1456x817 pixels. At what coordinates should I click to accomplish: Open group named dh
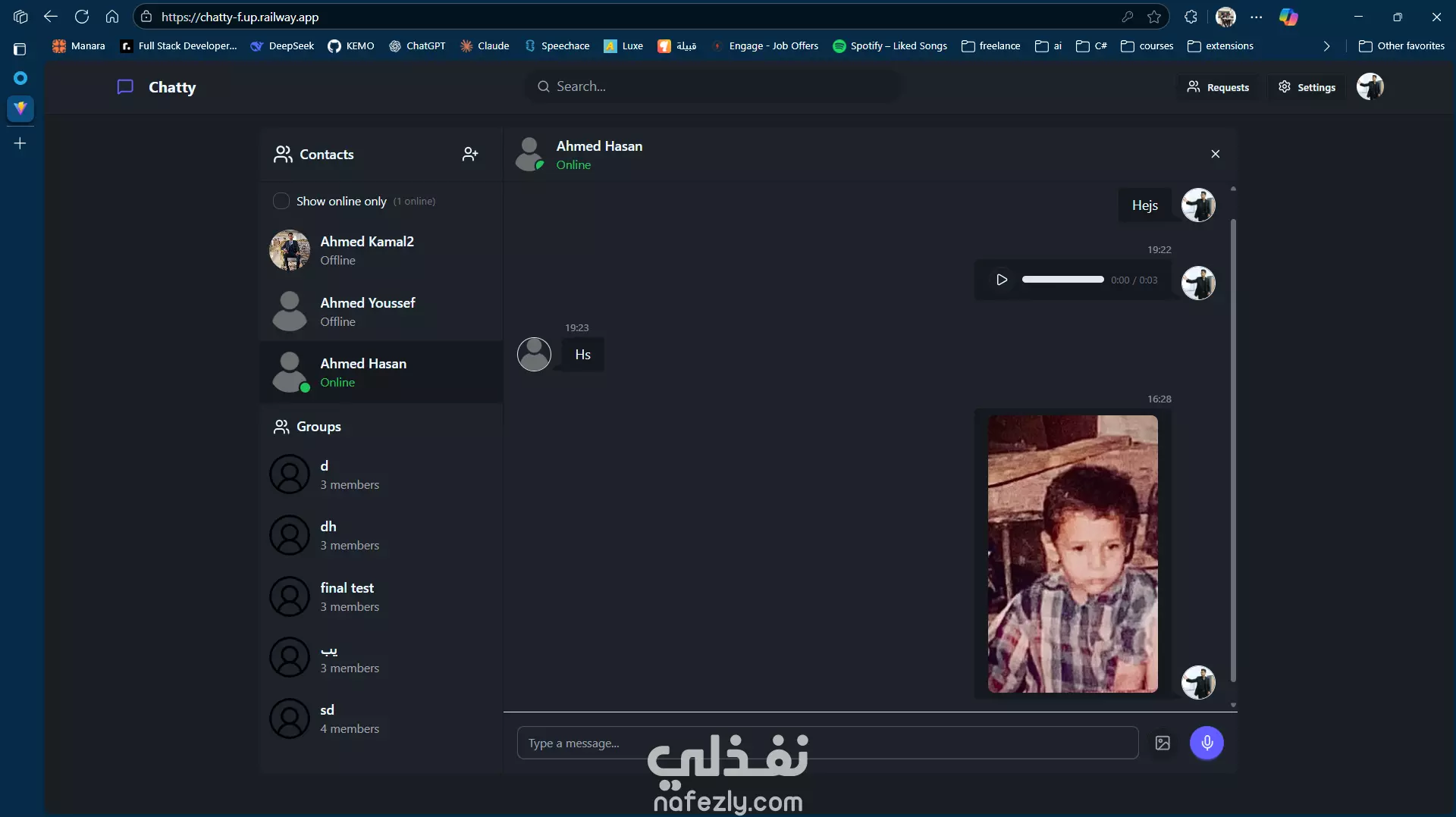tap(381, 535)
